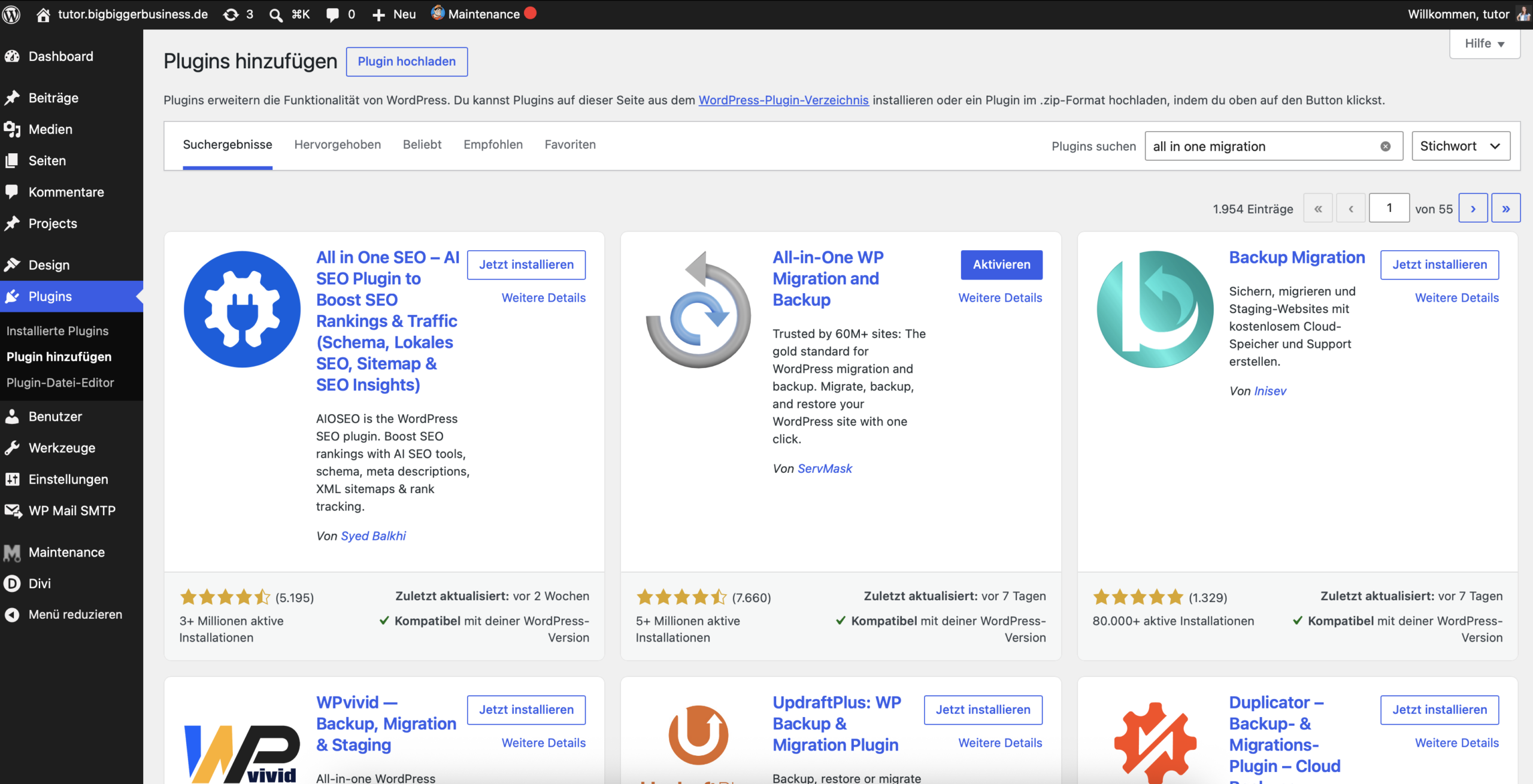Open Weitere Details for Backup Migration
The image size is (1533, 784).
coord(1457,297)
